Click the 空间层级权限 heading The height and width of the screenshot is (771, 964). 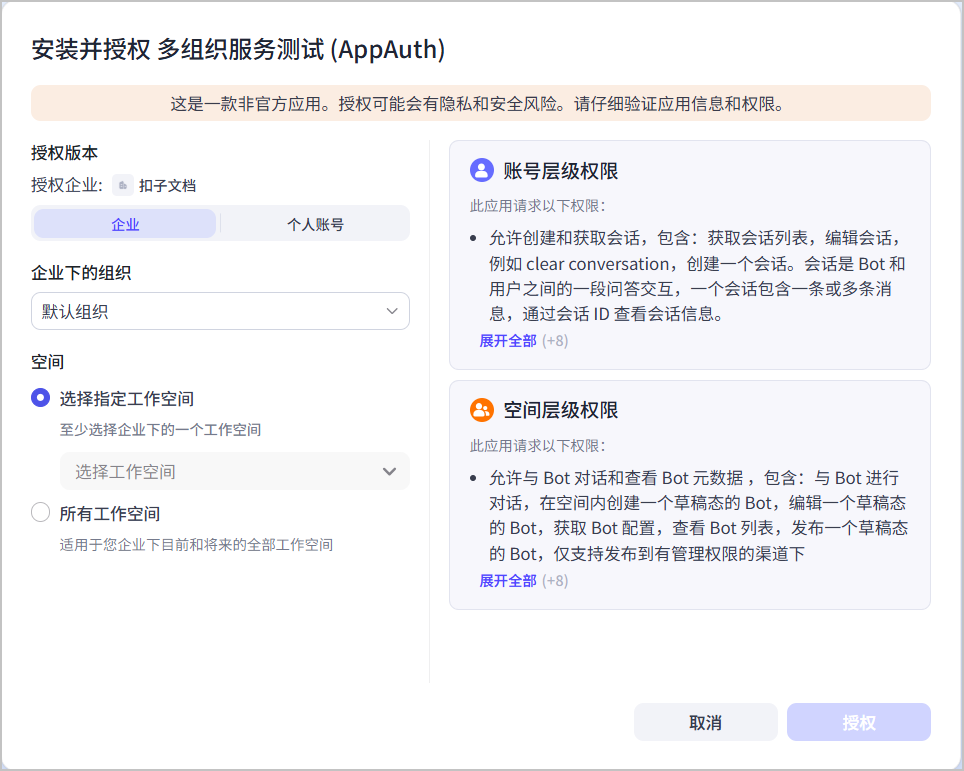tap(560, 411)
